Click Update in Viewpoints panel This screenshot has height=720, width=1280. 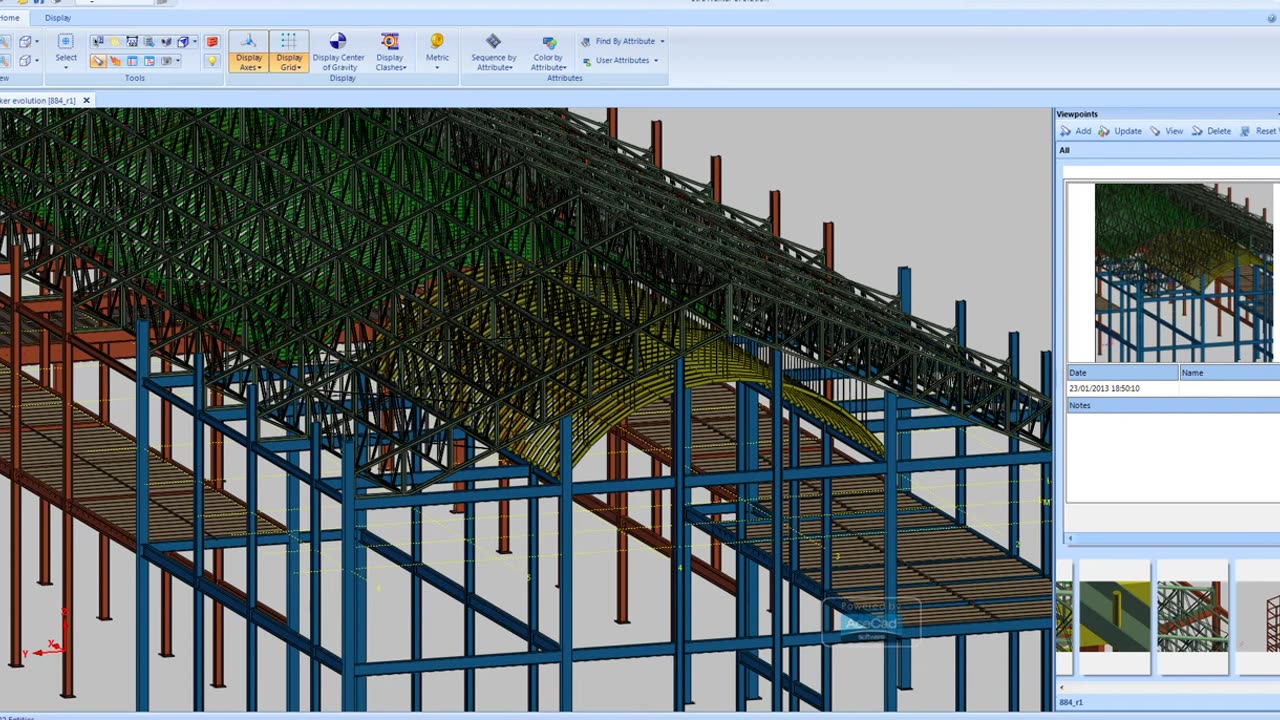1119,131
